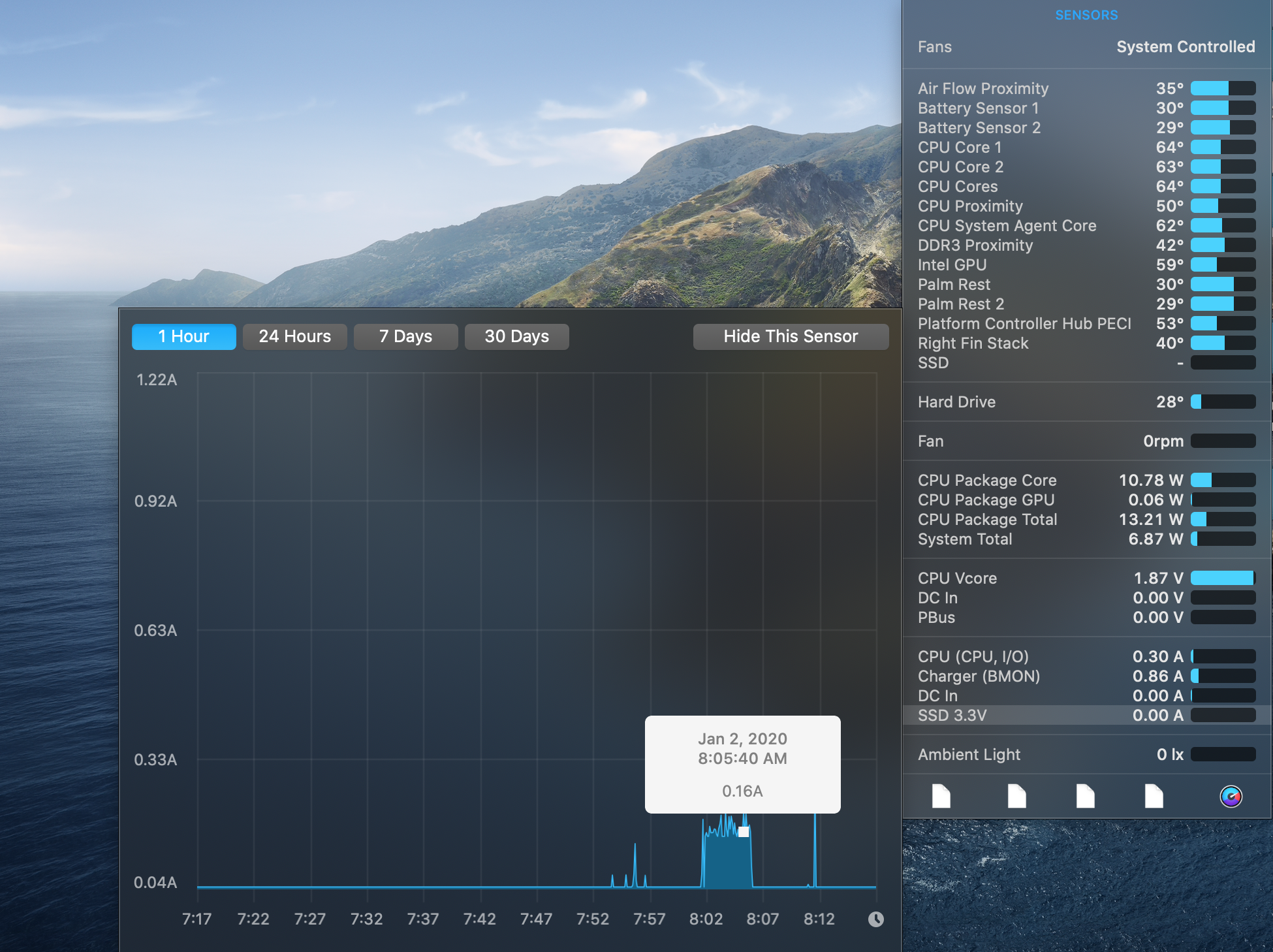Click the CPU Vcore voltage bar

[1222, 578]
